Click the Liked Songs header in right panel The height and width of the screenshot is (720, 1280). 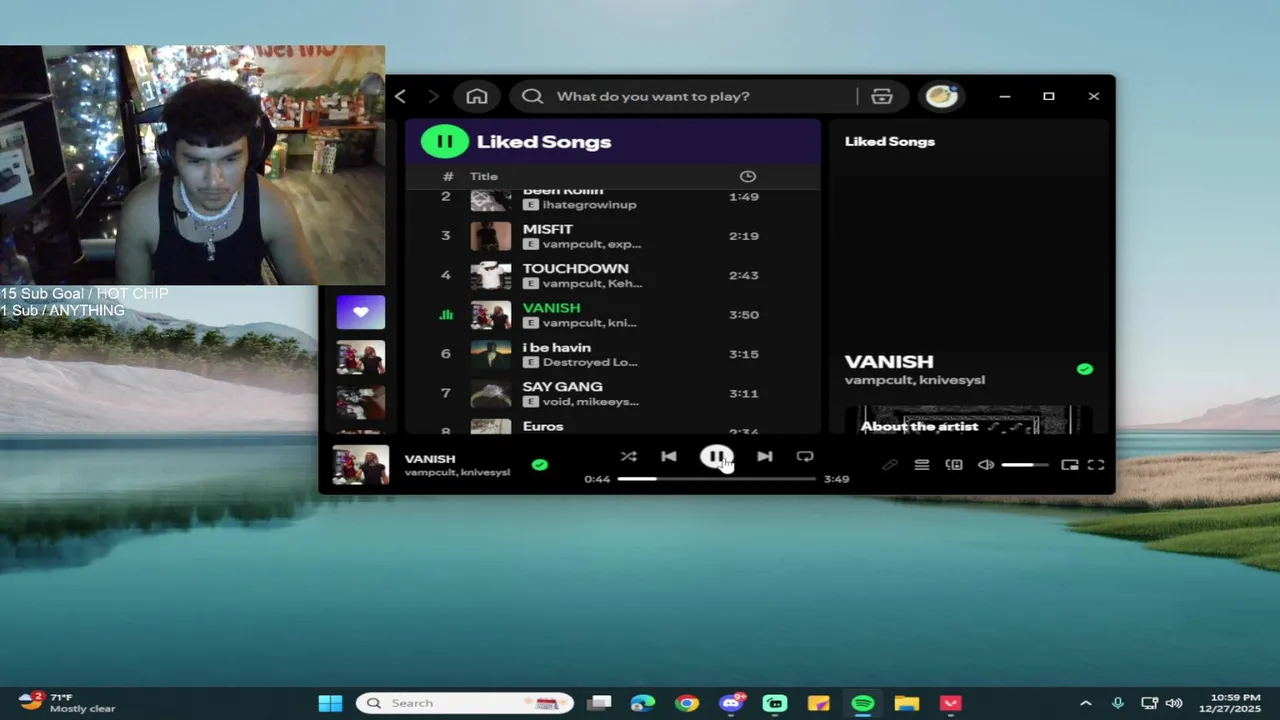pyautogui.click(x=890, y=141)
